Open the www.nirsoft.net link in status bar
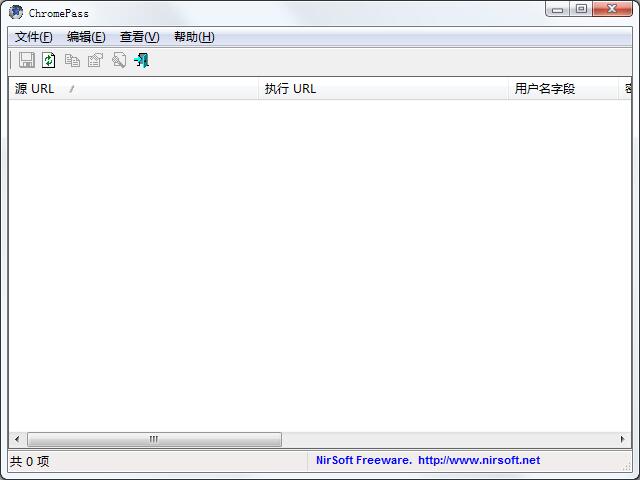The width and height of the screenshot is (640, 480). point(478,460)
